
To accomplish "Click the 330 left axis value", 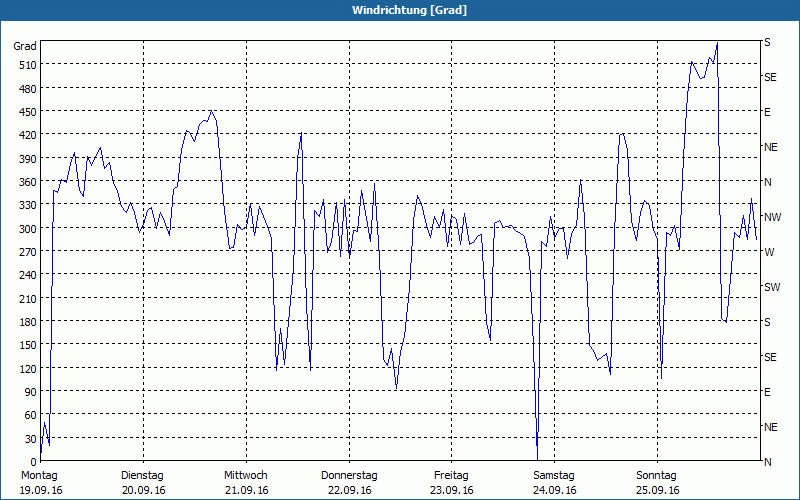I will 28,205.
